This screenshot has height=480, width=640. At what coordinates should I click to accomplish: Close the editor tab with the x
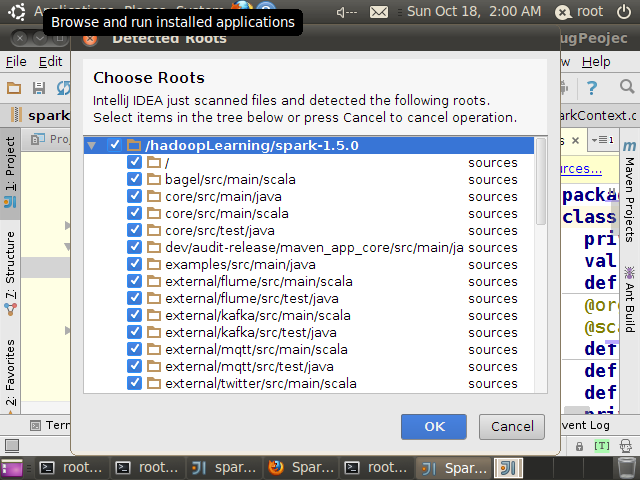pos(575,140)
